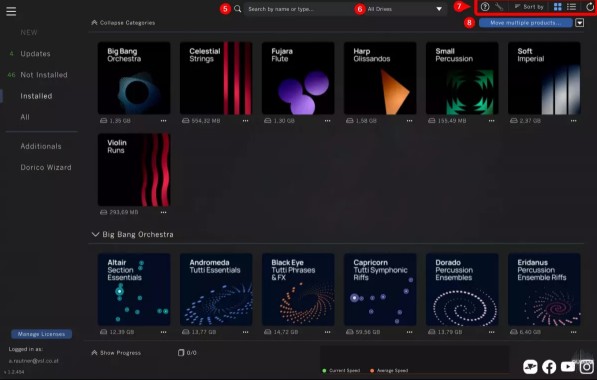
Task: Open Dorico Wizard in the sidebar
Action: 46,167
